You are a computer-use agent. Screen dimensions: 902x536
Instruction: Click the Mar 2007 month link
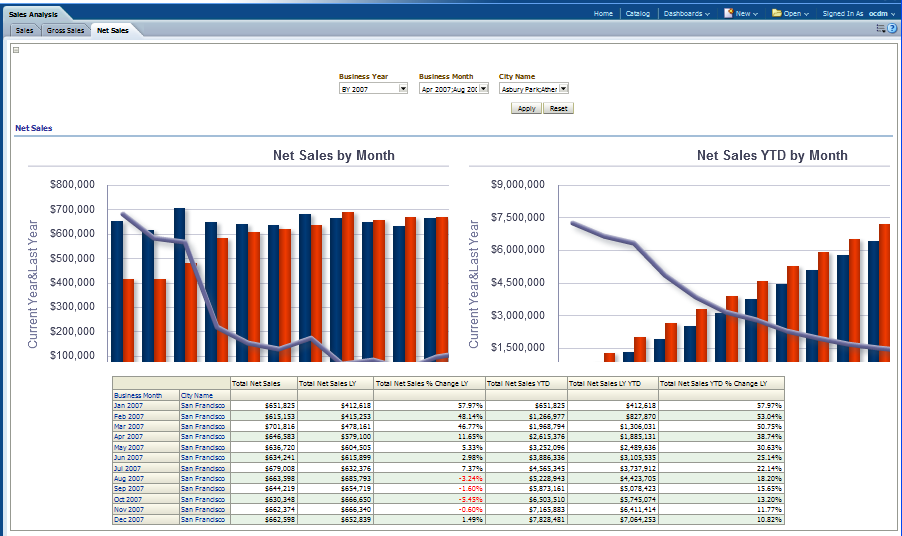129,427
